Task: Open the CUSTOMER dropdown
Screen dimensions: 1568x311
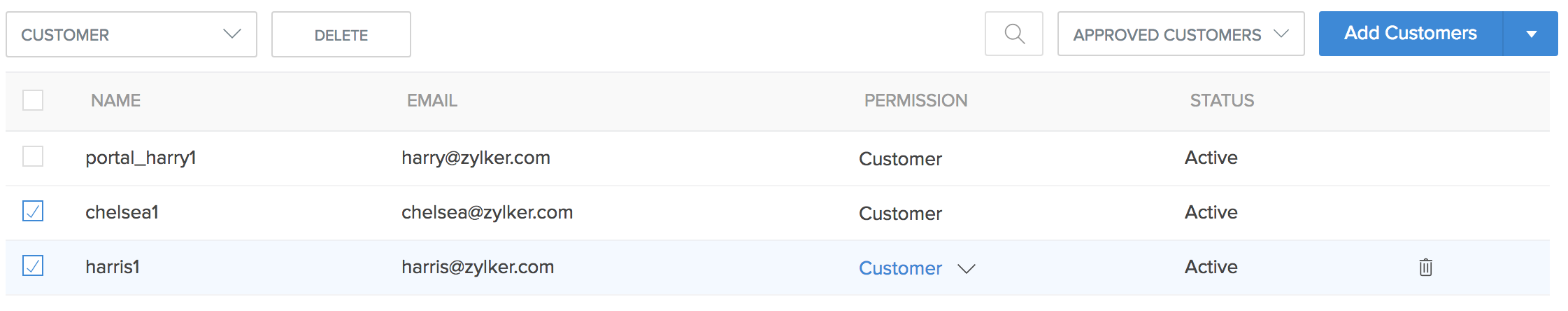Action: (131, 34)
